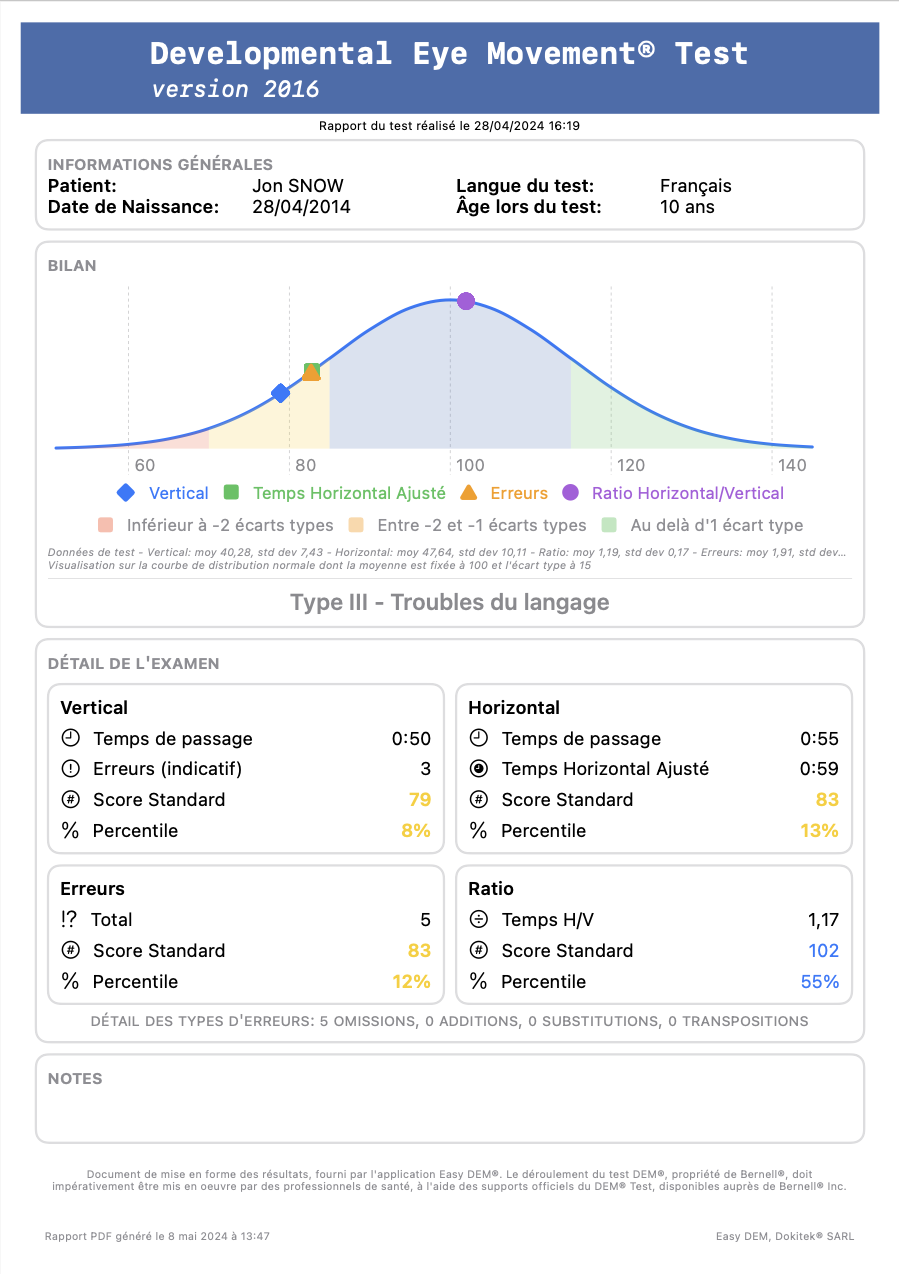This screenshot has height=1274, width=899.
Task: Click the Vertical Temps de passage clock icon
Action: coord(71,739)
